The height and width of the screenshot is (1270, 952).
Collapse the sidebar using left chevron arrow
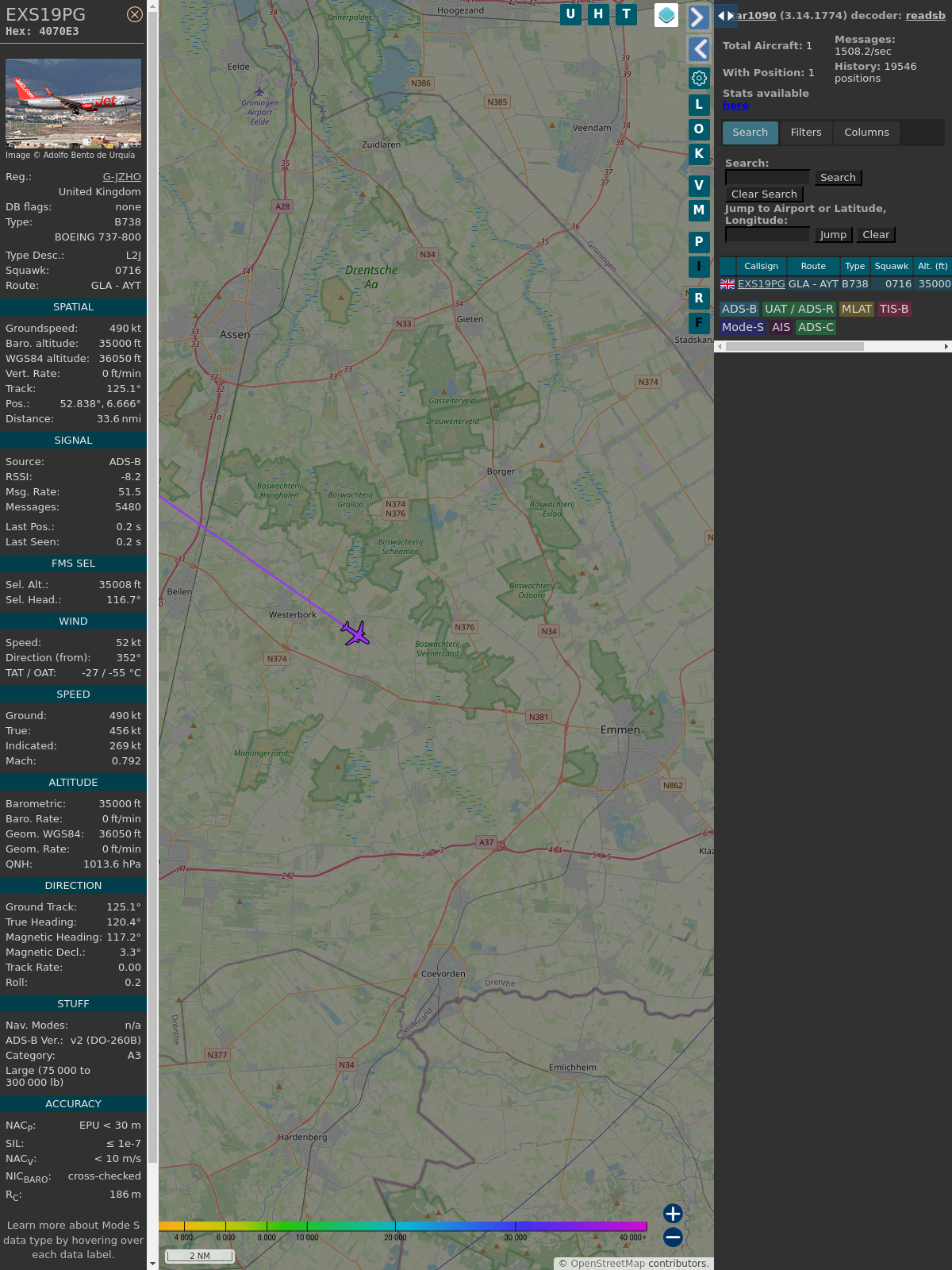[x=698, y=49]
